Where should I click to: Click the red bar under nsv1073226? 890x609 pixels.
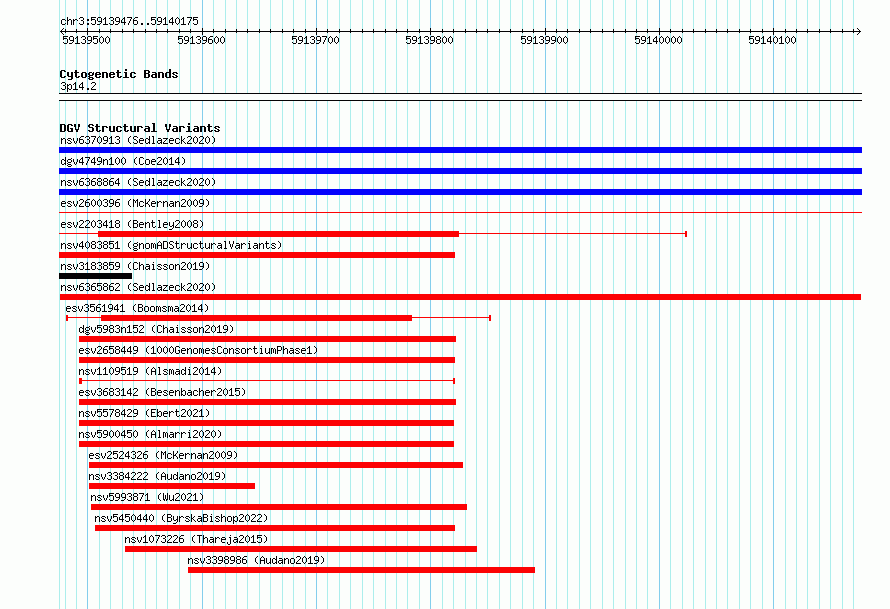(301, 549)
